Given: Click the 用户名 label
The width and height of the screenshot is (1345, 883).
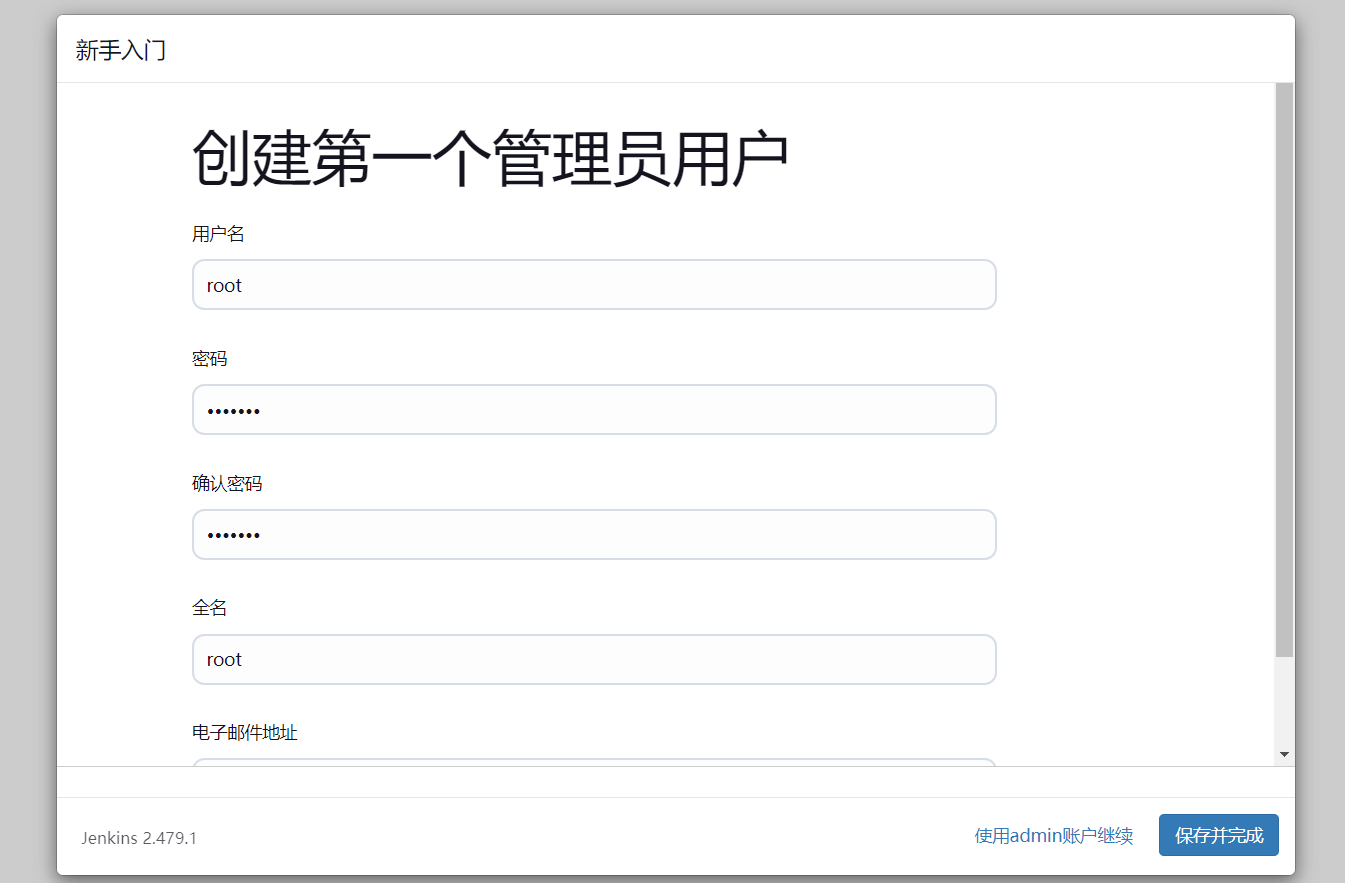Looking at the screenshot, I should tap(218, 234).
